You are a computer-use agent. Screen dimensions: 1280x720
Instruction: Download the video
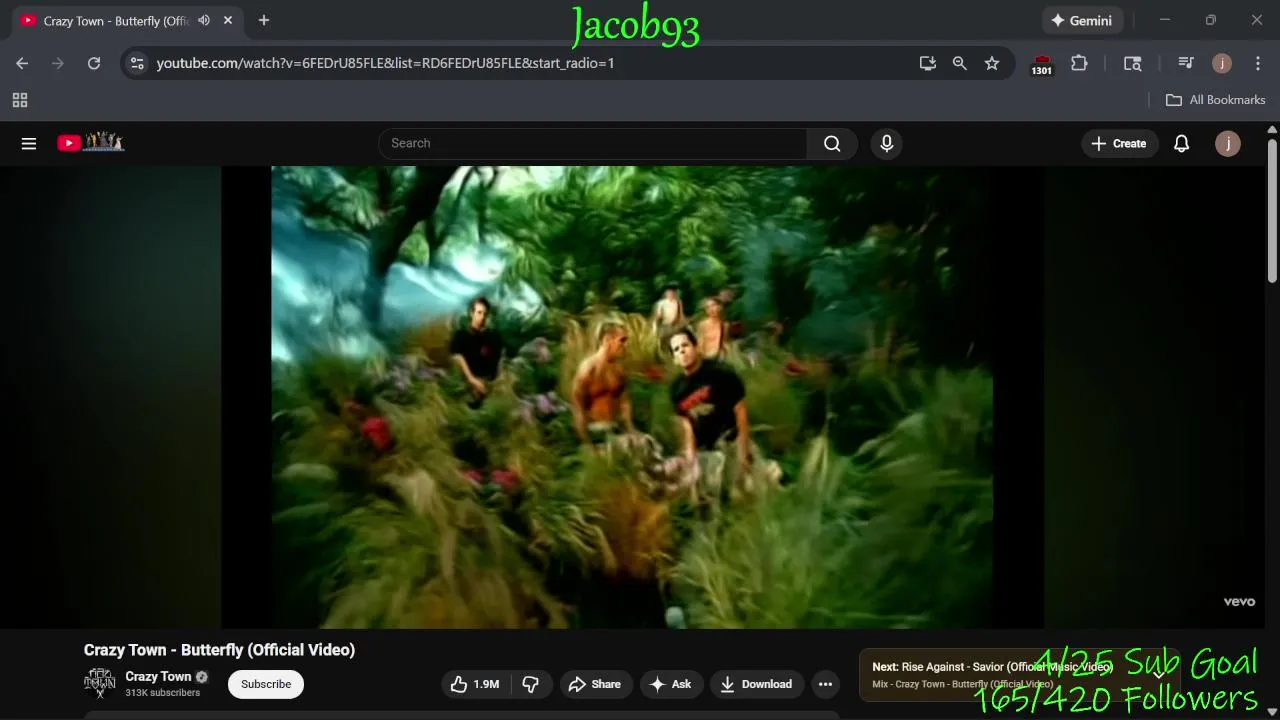(x=757, y=684)
